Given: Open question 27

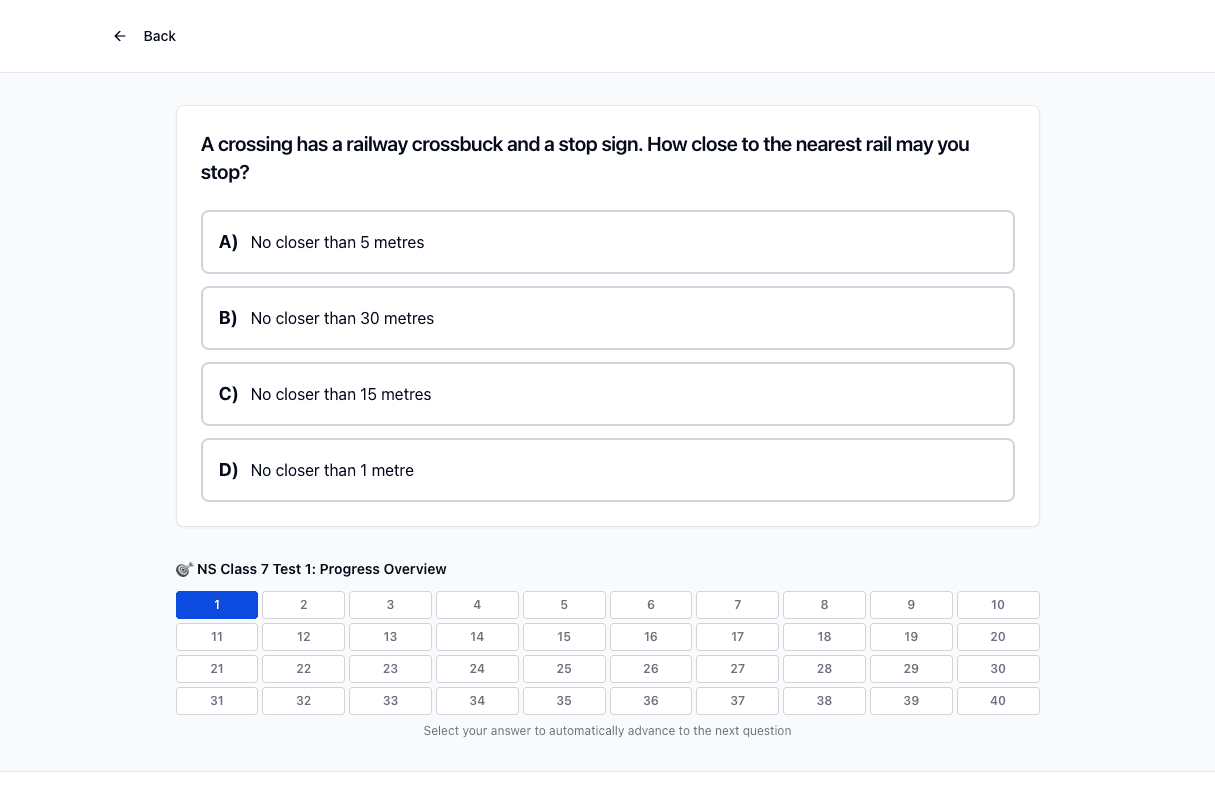Looking at the screenshot, I should (738, 669).
